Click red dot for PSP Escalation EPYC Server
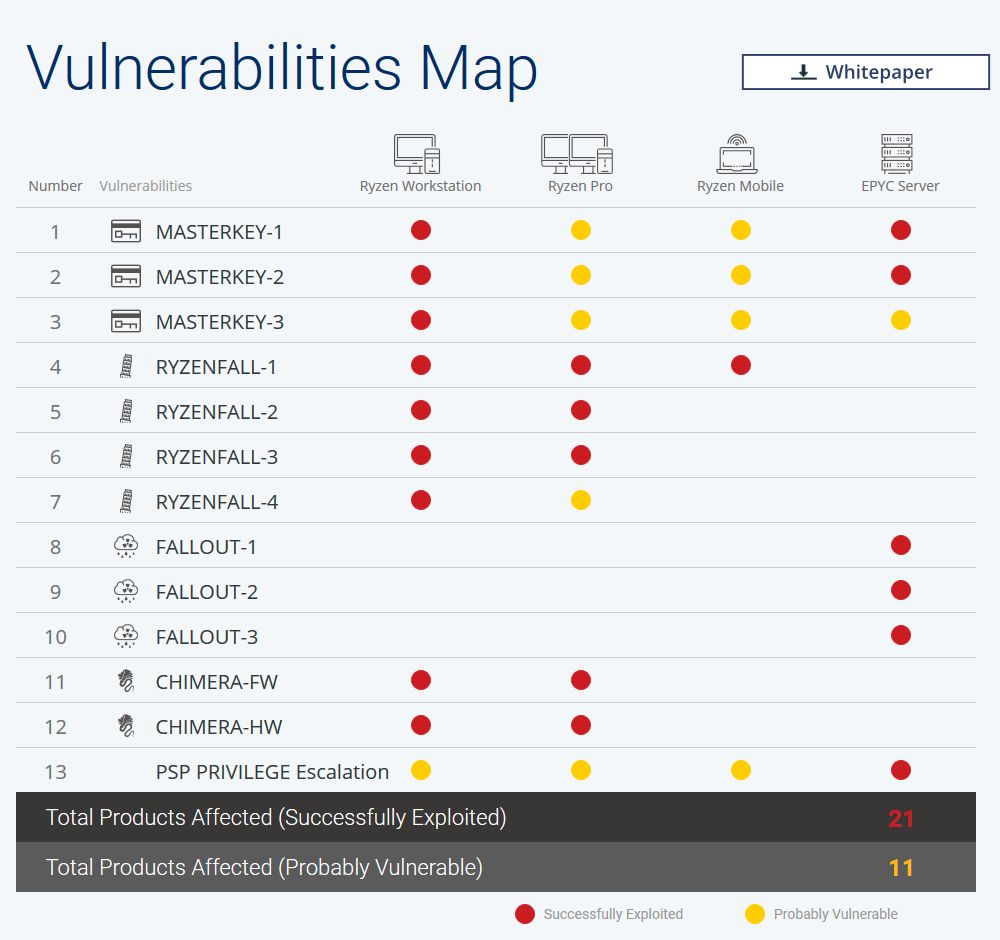Screen dimensions: 1000x940 [x=901, y=770]
